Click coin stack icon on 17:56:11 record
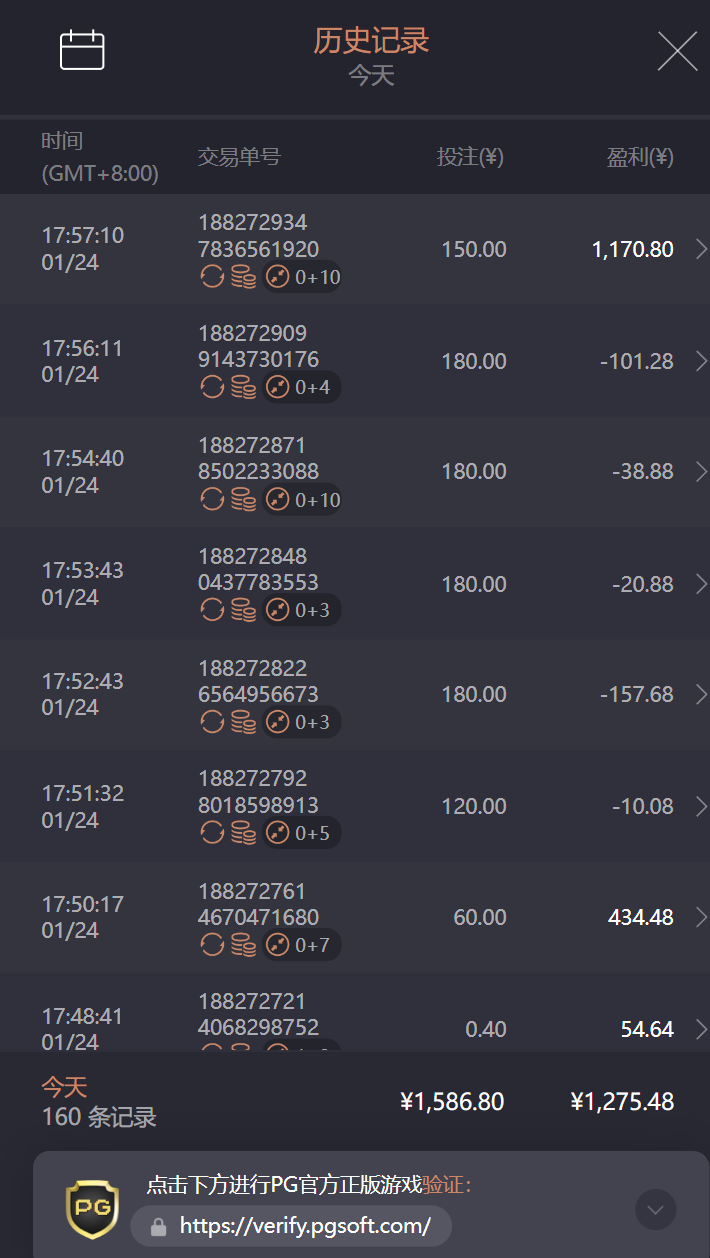 (x=243, y=387)
